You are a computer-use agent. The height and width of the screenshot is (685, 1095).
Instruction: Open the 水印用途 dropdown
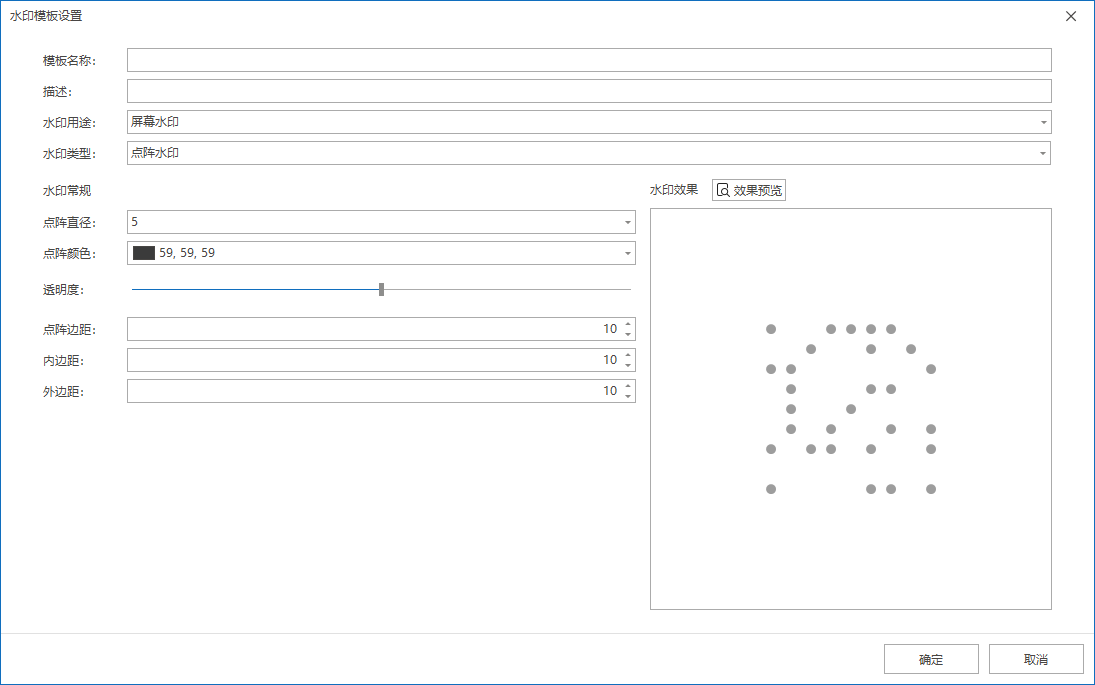coord(1043,122)
